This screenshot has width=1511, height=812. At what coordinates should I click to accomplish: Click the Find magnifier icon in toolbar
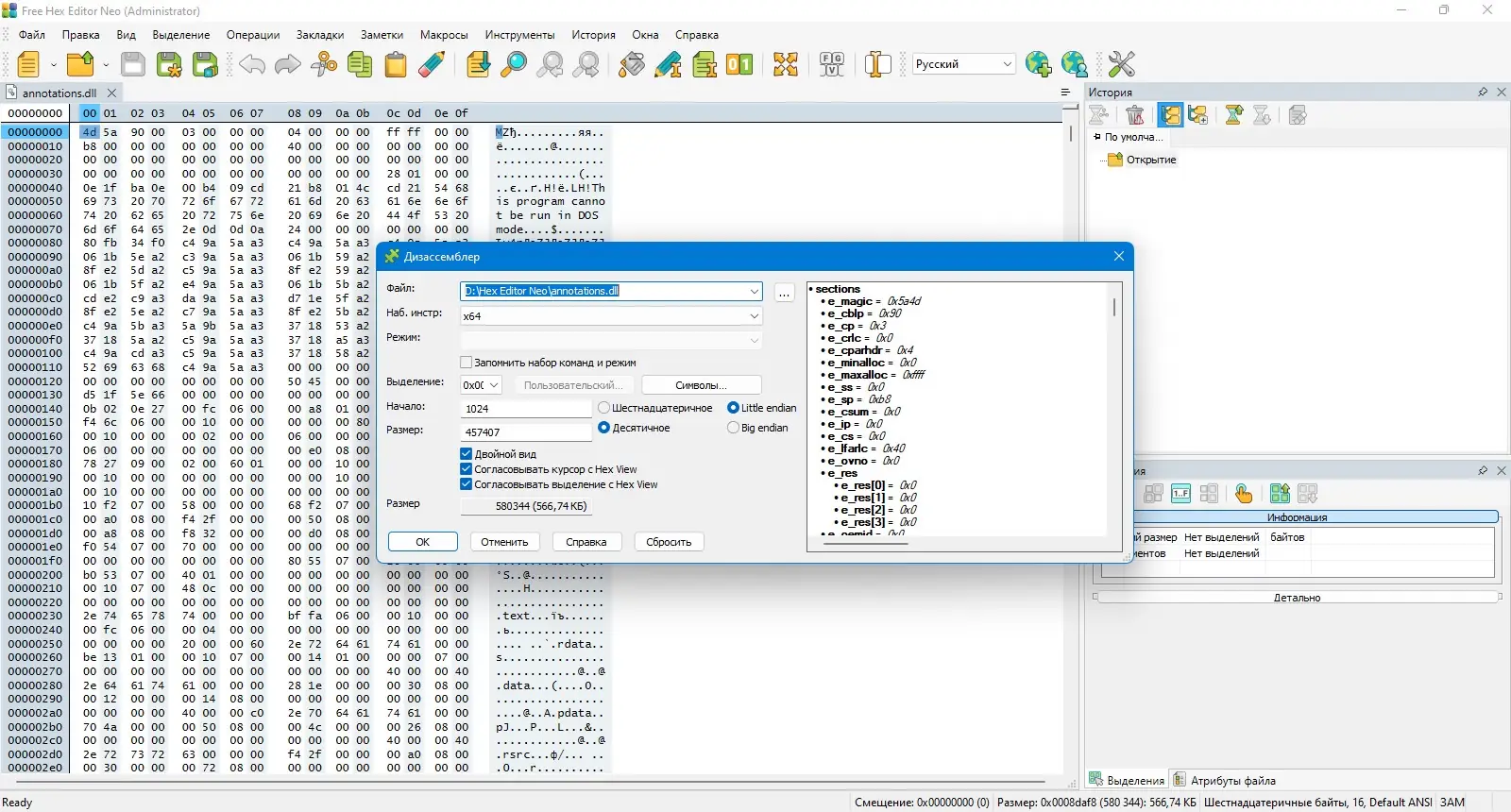tap(514, 64)
